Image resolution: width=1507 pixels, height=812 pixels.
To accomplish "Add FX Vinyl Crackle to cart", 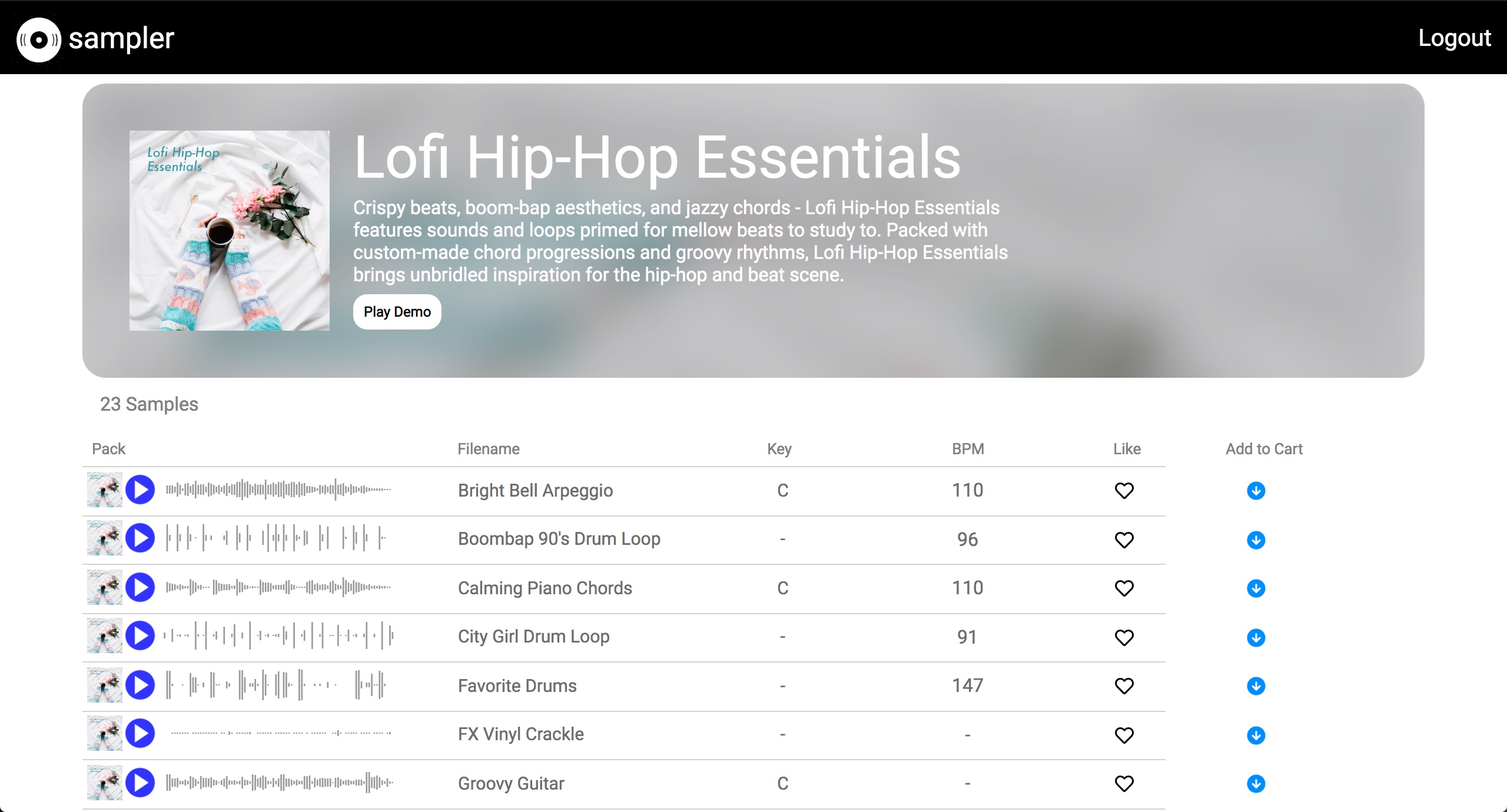I will click(1256, 736).
